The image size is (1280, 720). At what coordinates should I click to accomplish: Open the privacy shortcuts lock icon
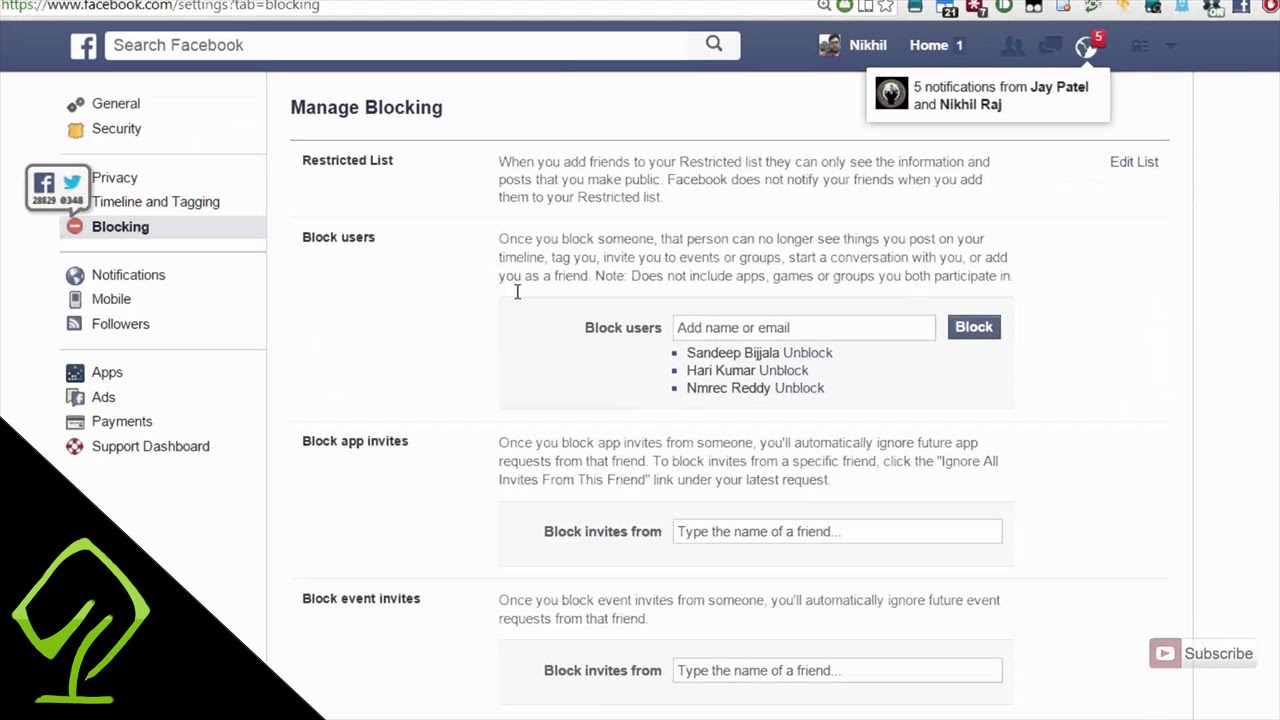point(1140,46)
